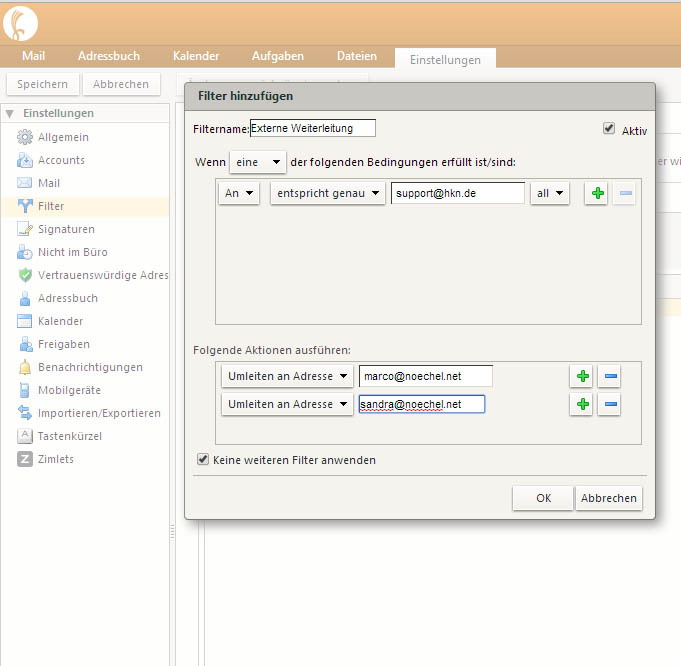Add action after sandra@noechel.net row

[581, 404]
